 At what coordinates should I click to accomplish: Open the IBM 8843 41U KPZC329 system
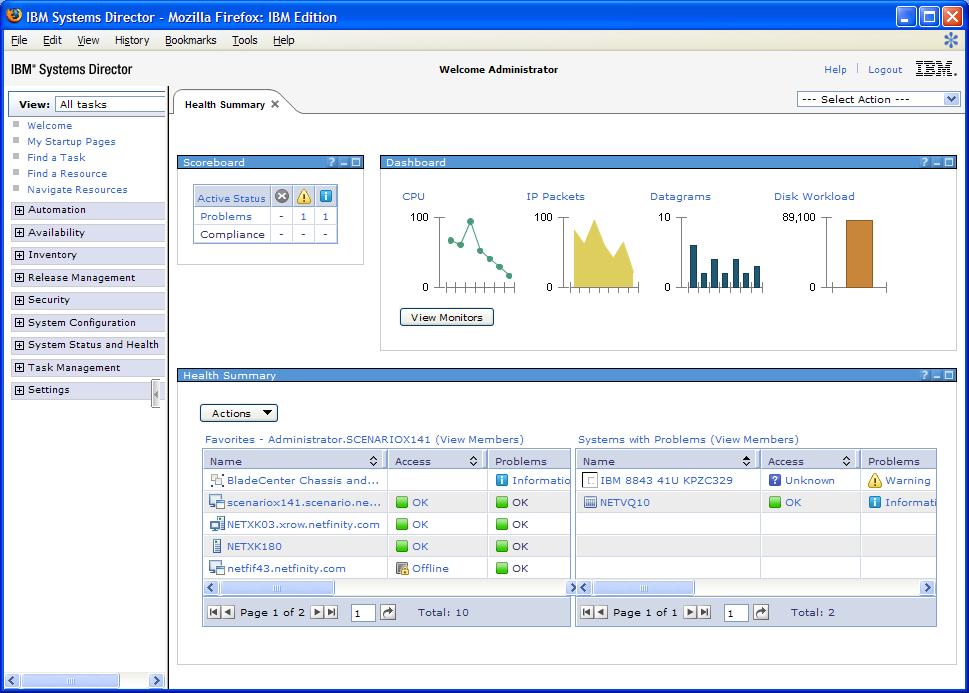coord(666,480)
